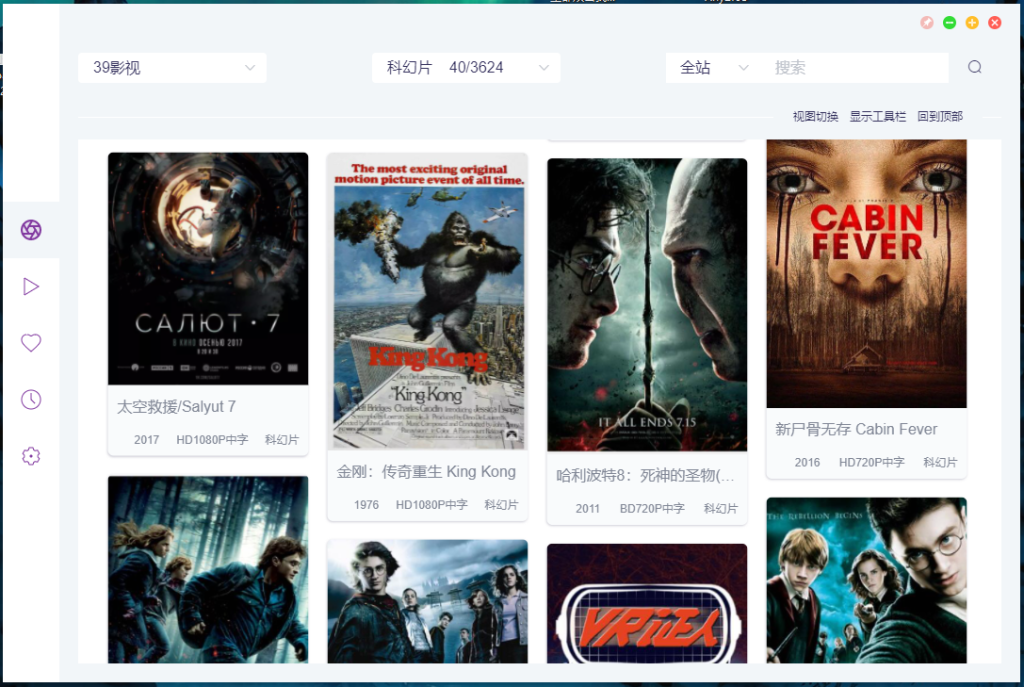Click 回到顶部 to return to top
The image size is (1024, 687).
click(940, 117)
